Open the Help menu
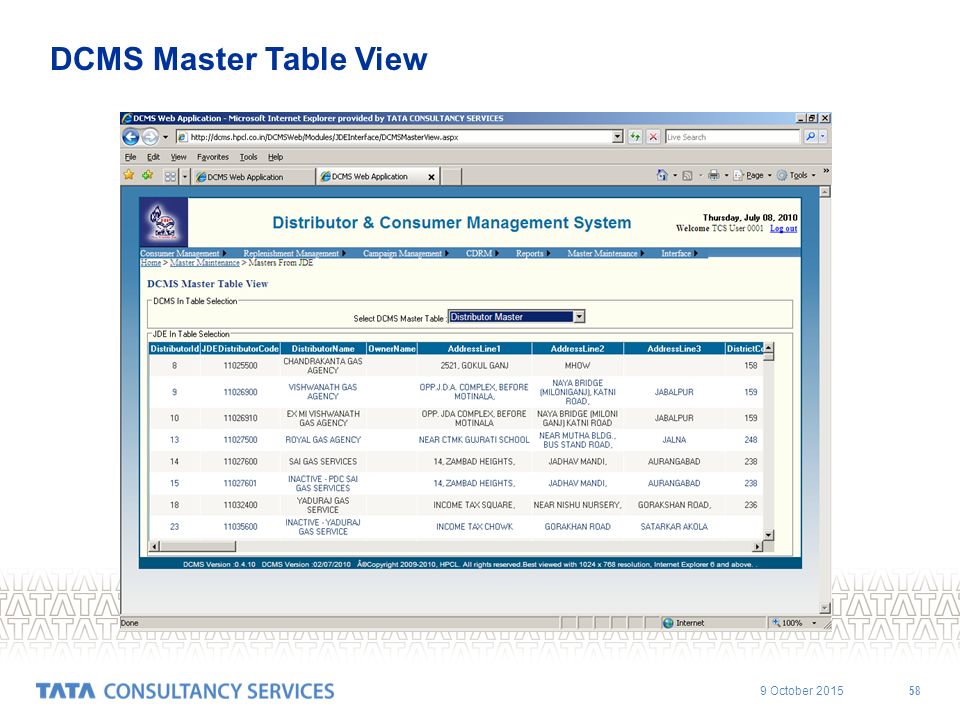The image size is (960, 720). [276, 157]
